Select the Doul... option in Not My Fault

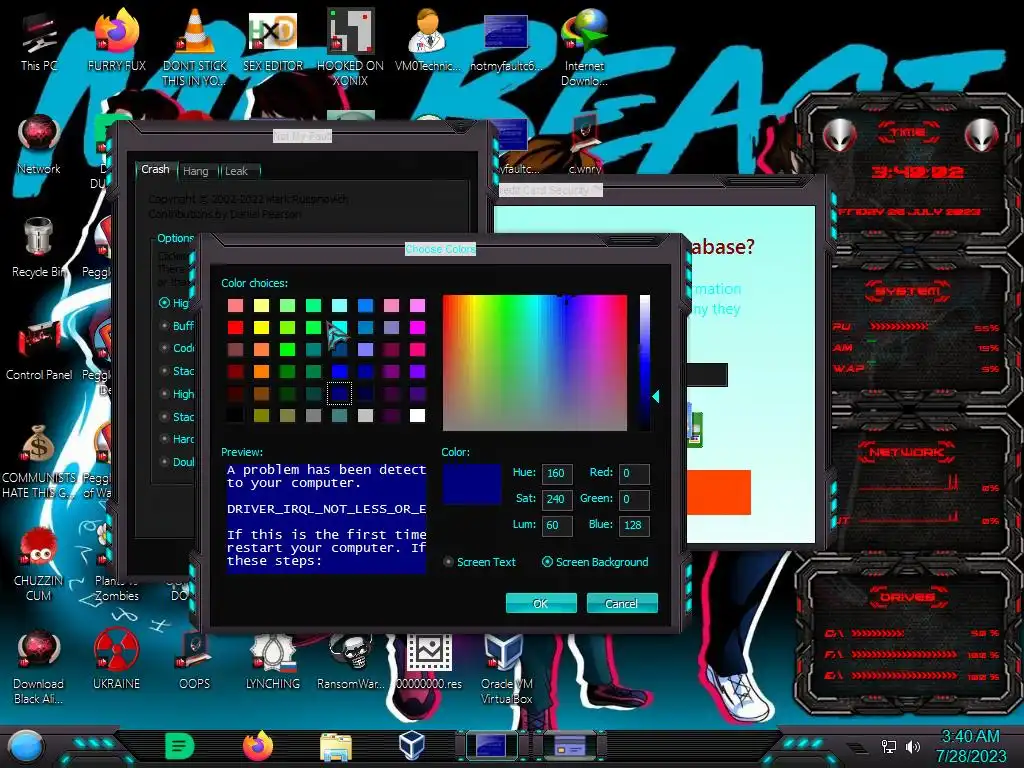[177, 462]
